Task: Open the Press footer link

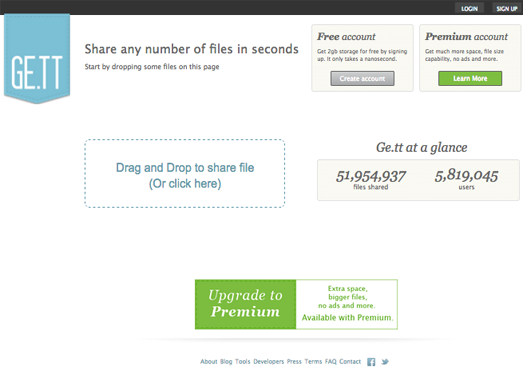Action: click(294, 362)
